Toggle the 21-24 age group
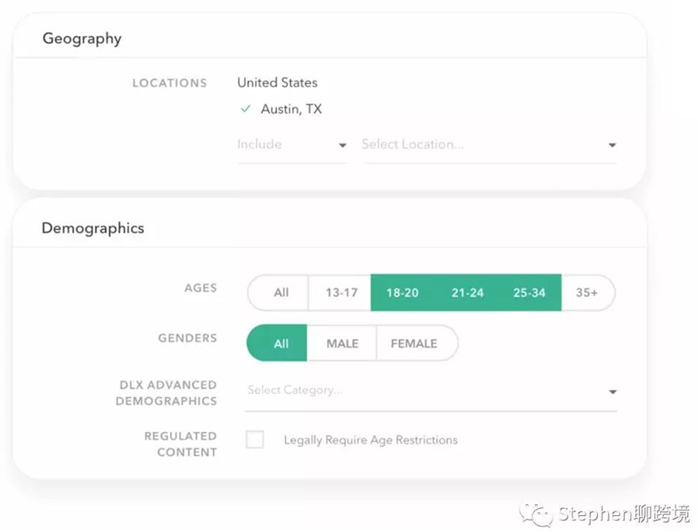Screen dimensions: 699x531 (467, 293)
